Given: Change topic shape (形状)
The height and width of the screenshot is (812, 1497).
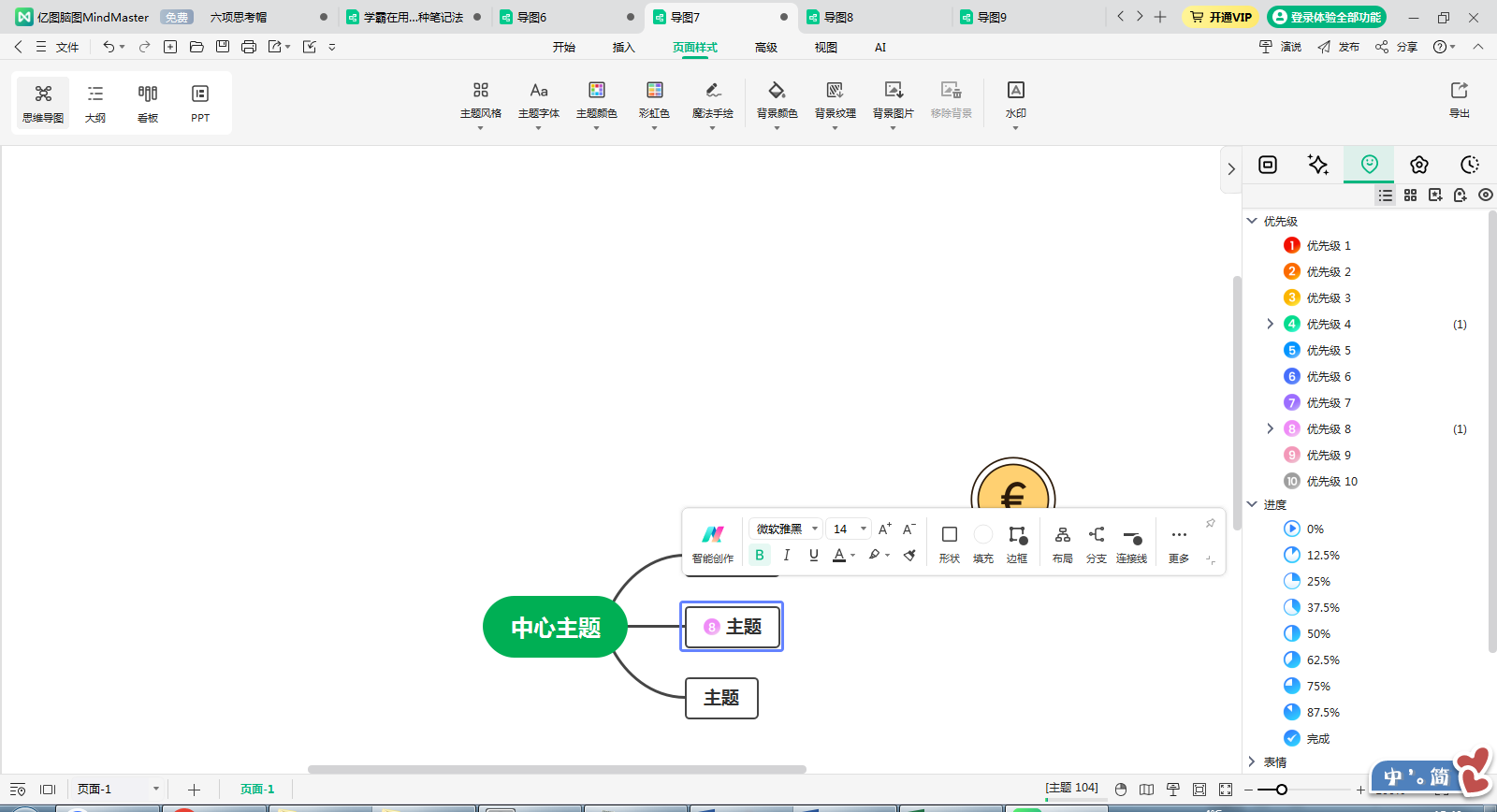Looking at the screenshot, I should pyautogui.click(x=949, y=543).
